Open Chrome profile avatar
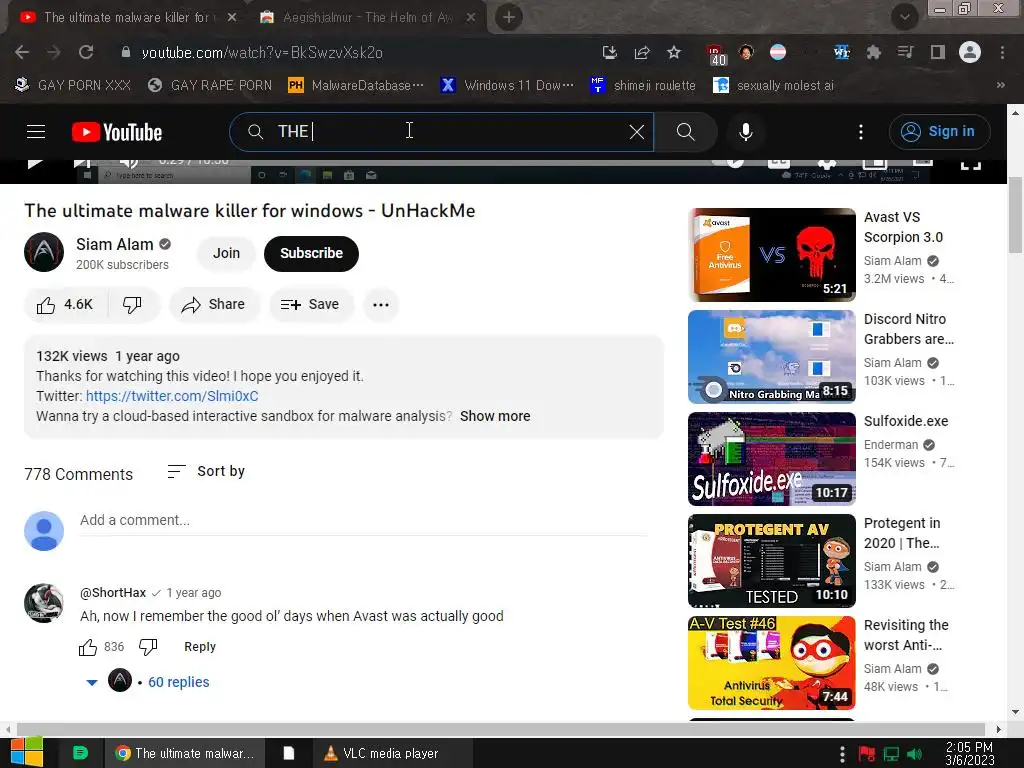 [x=970, y=52]
